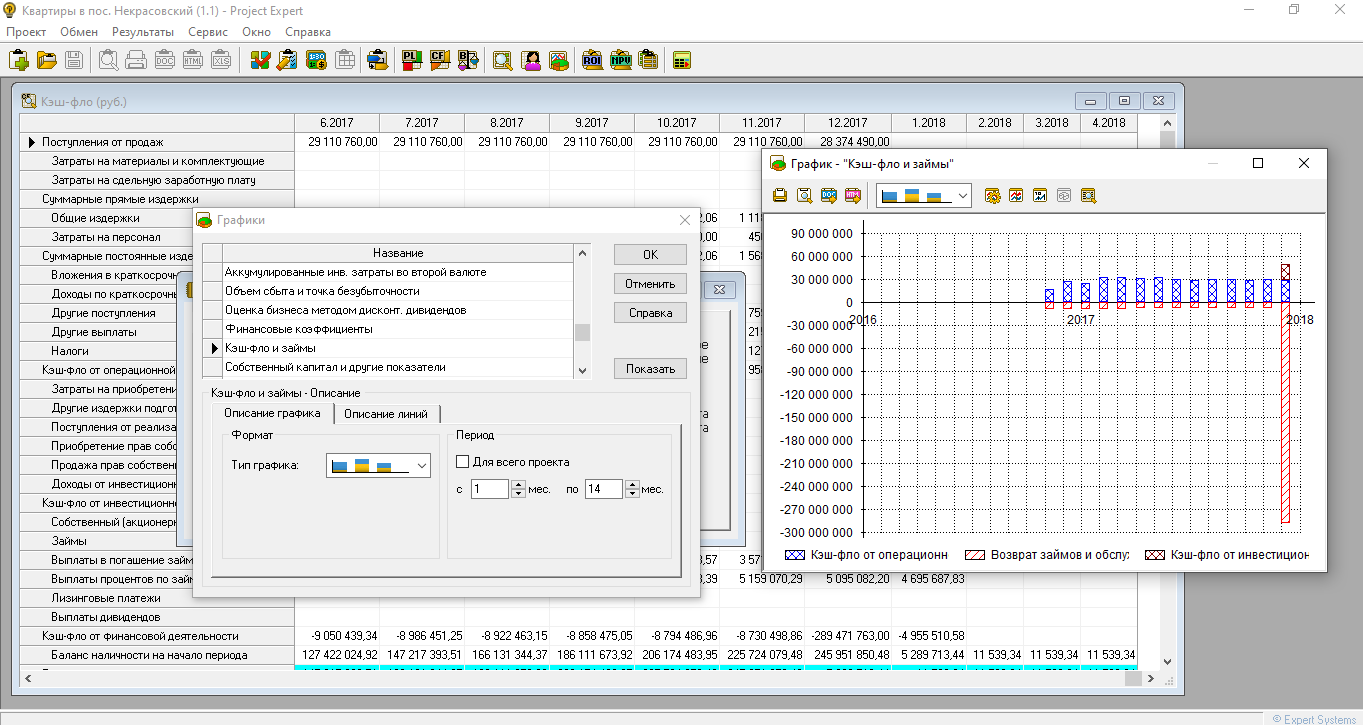Click the pie and bar chart toolbar icon

[x=559, y=60]
